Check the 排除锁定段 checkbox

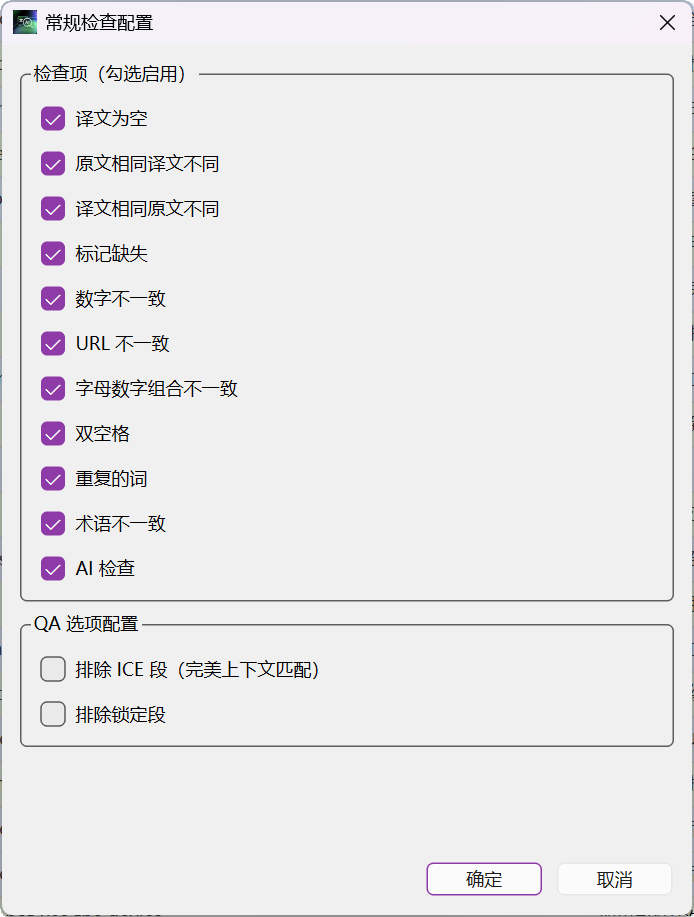(53, 714)
